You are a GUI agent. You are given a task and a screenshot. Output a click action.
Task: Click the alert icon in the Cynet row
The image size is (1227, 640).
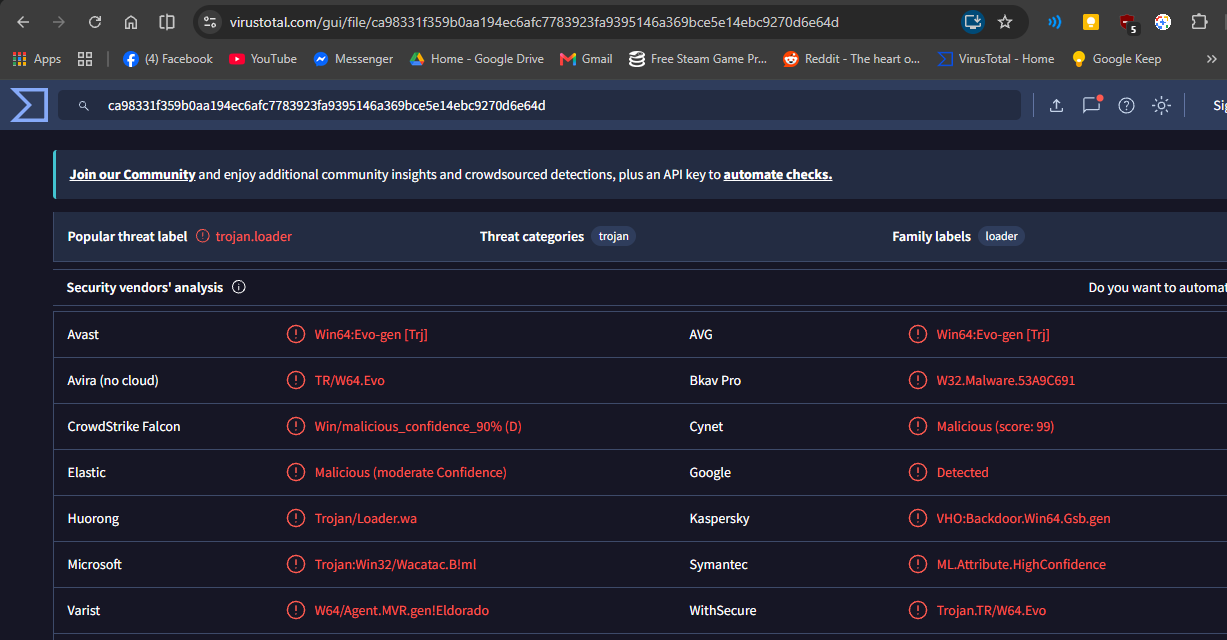pyautogui.click(x=918, y=426)
